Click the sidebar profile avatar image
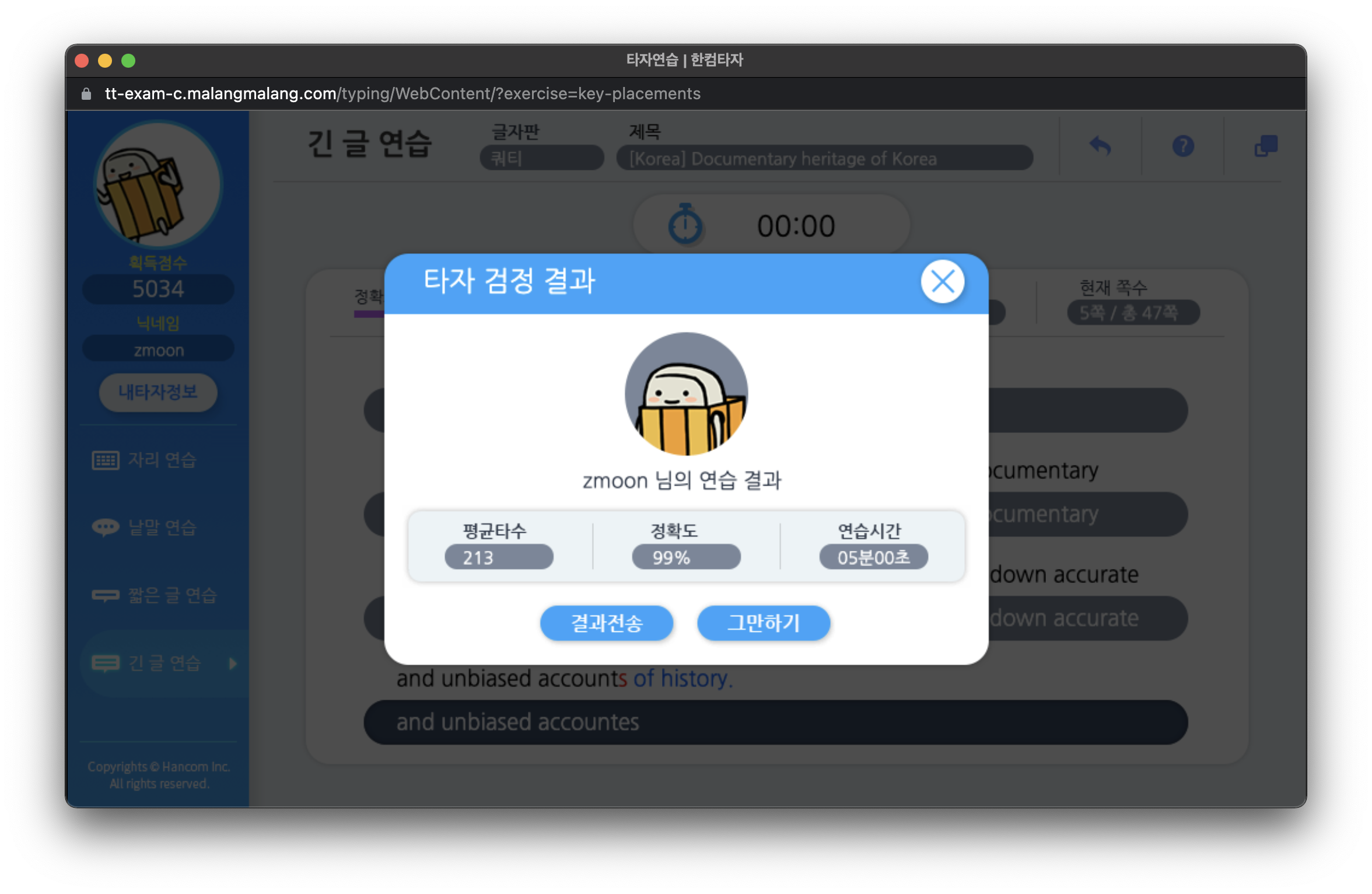 point(158,185)
